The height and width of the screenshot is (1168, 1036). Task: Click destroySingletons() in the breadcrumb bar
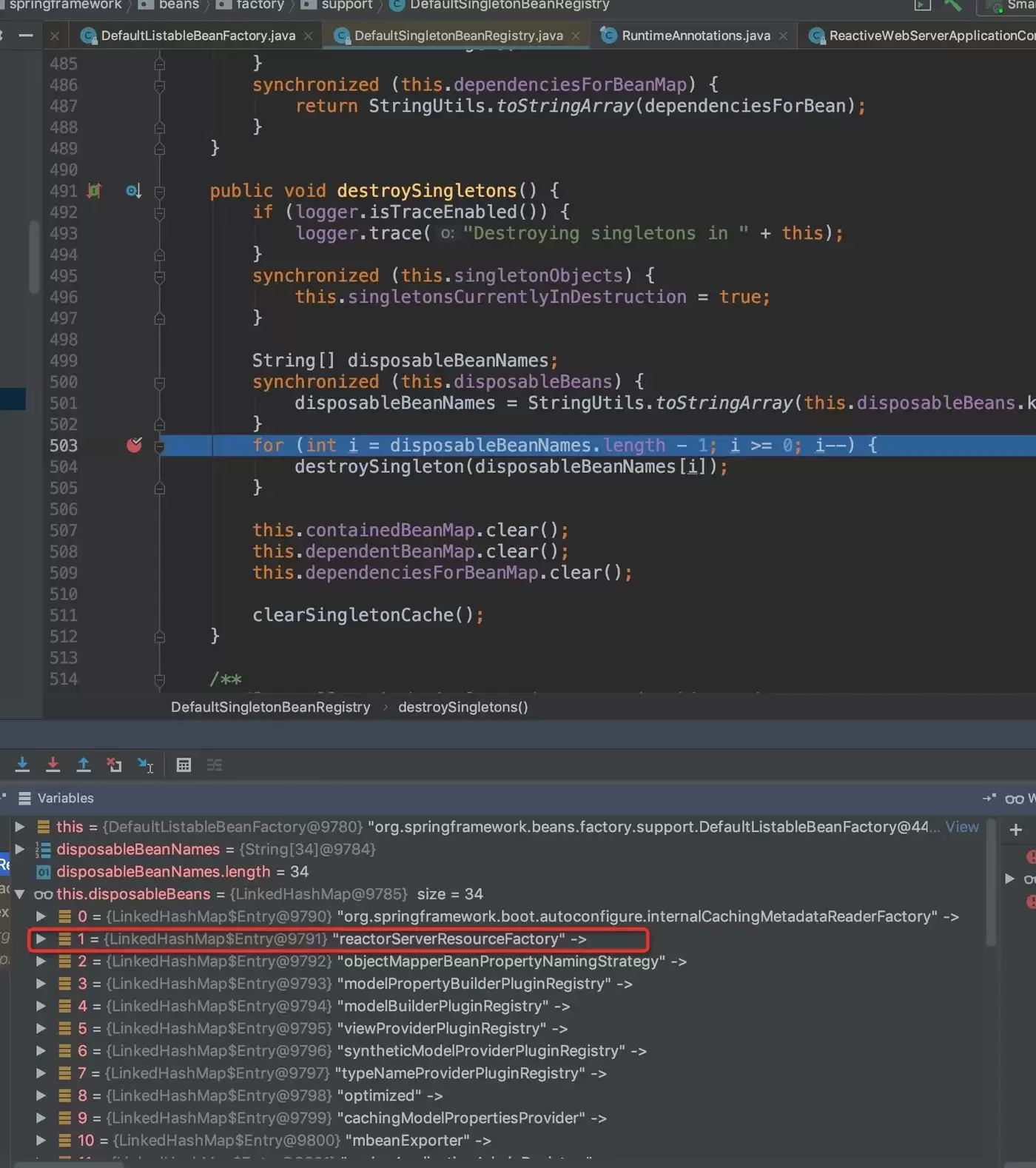click(463, 707)
